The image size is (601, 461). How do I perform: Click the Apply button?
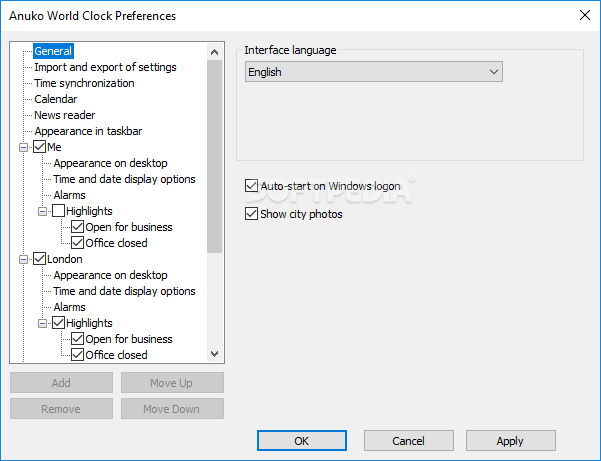pyautogui.click(x=511, y=441)
